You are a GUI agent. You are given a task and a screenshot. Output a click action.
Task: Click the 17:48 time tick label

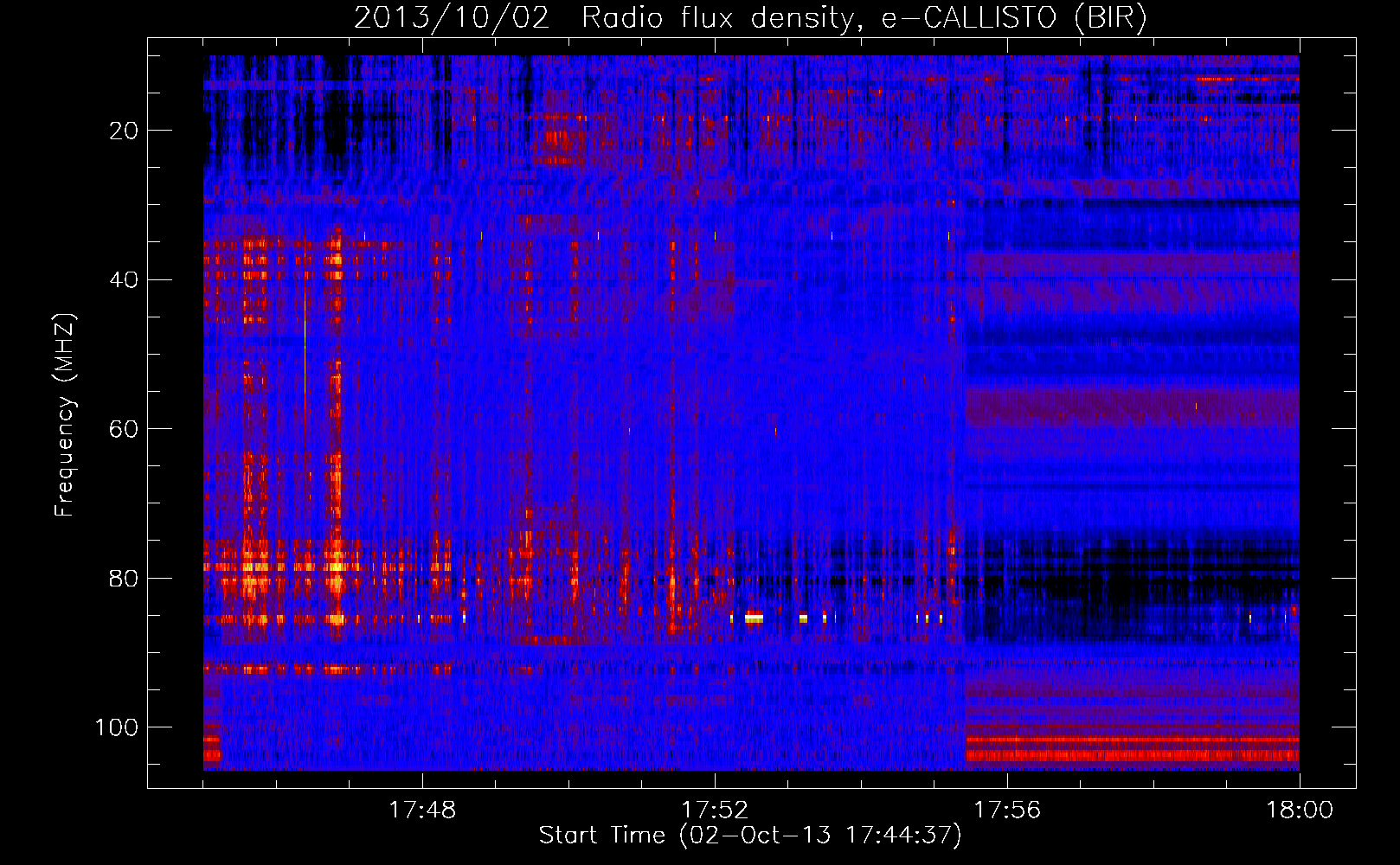422,811
